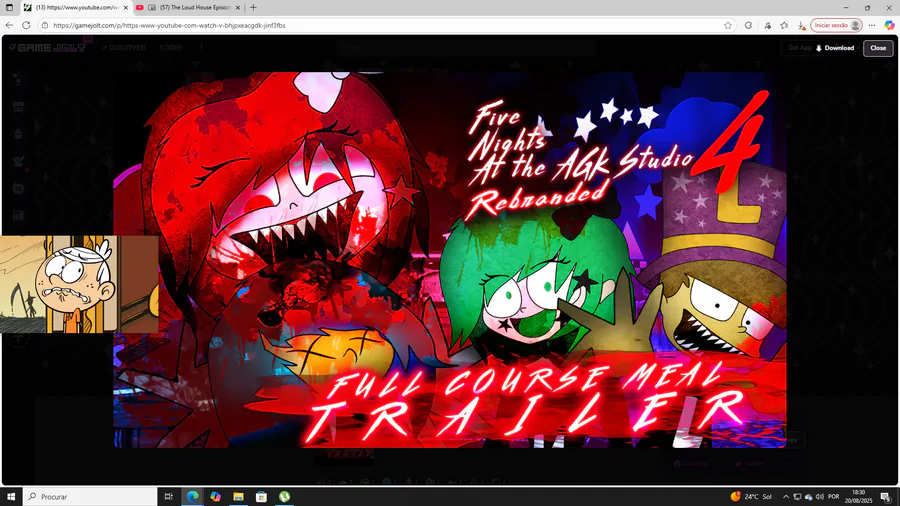Open the tab actions icon at top-left
This screenshot has width=900, height=506.
(9, 7)
